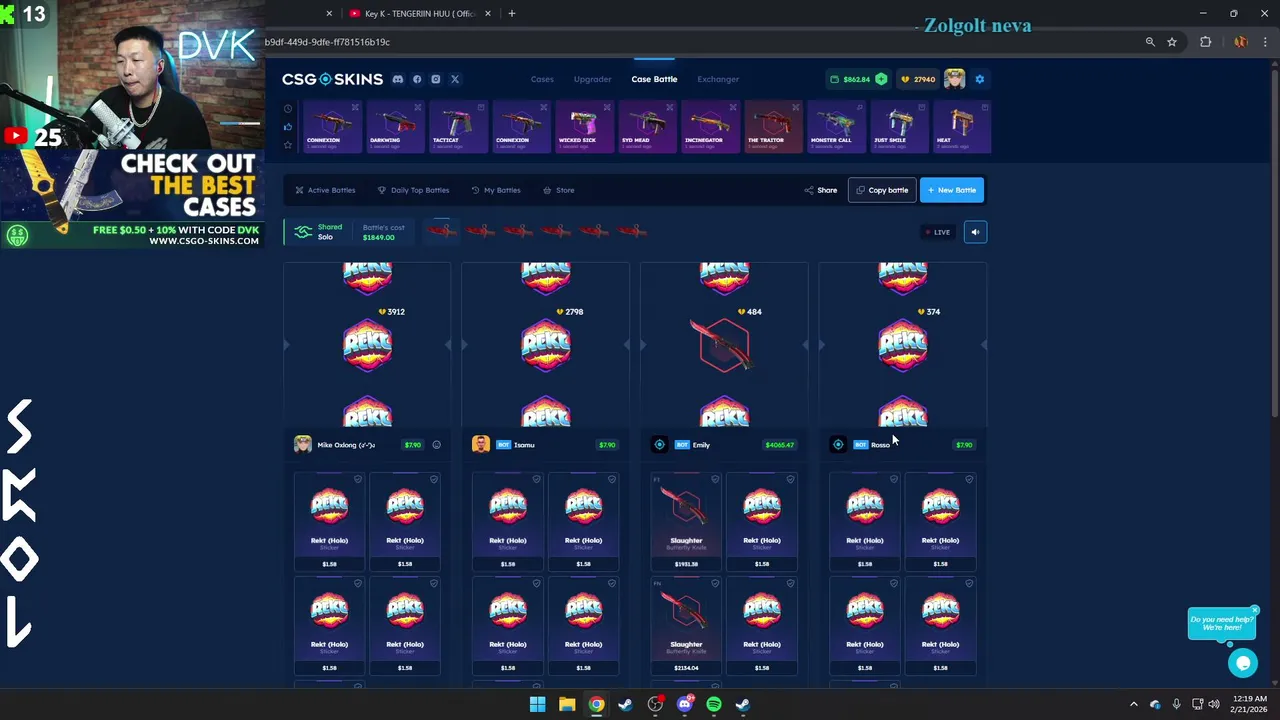Screen dimensions: 1280x720
Task: Select the first case in the battle's case row
Action: [441, 231]
